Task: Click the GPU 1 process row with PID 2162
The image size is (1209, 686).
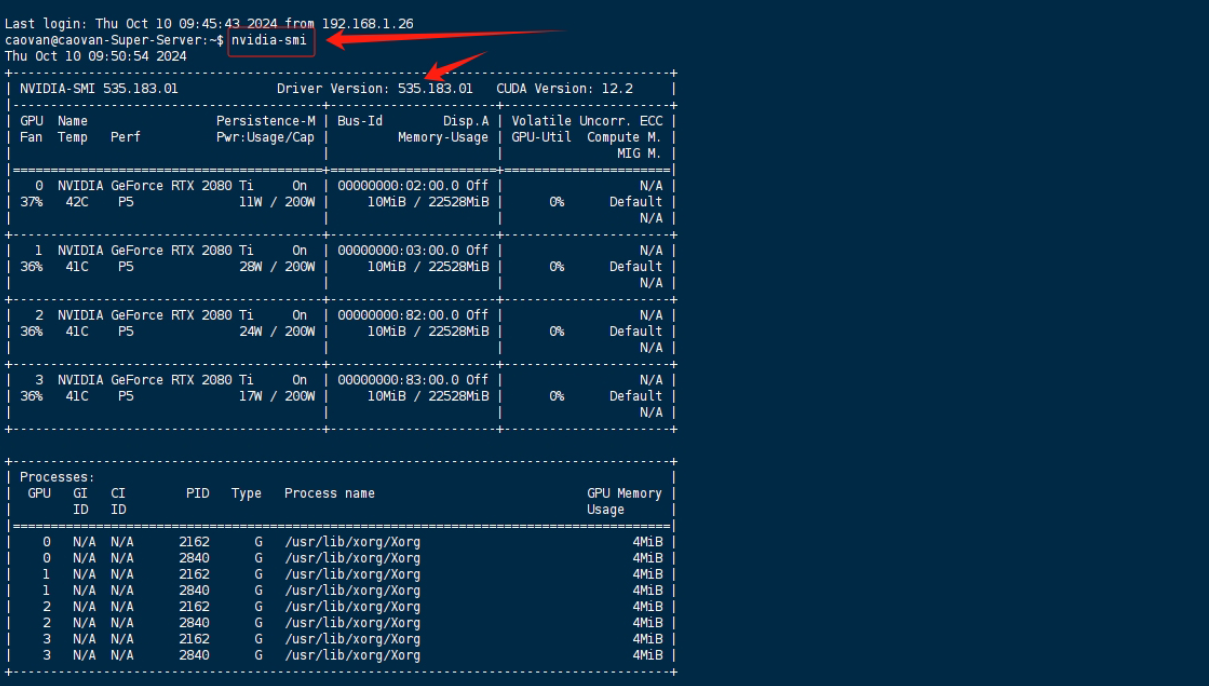Action: [341, 574]
